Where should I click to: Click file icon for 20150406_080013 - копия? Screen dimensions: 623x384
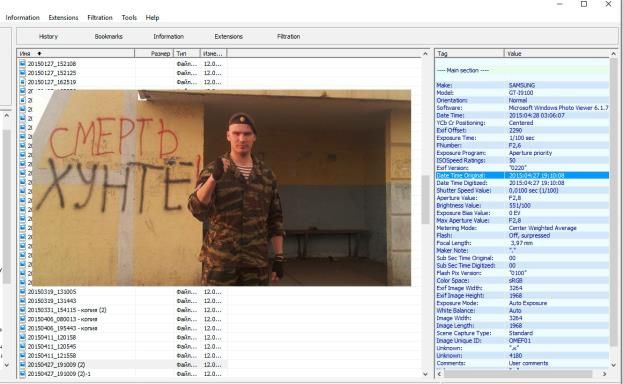point(22,319)
